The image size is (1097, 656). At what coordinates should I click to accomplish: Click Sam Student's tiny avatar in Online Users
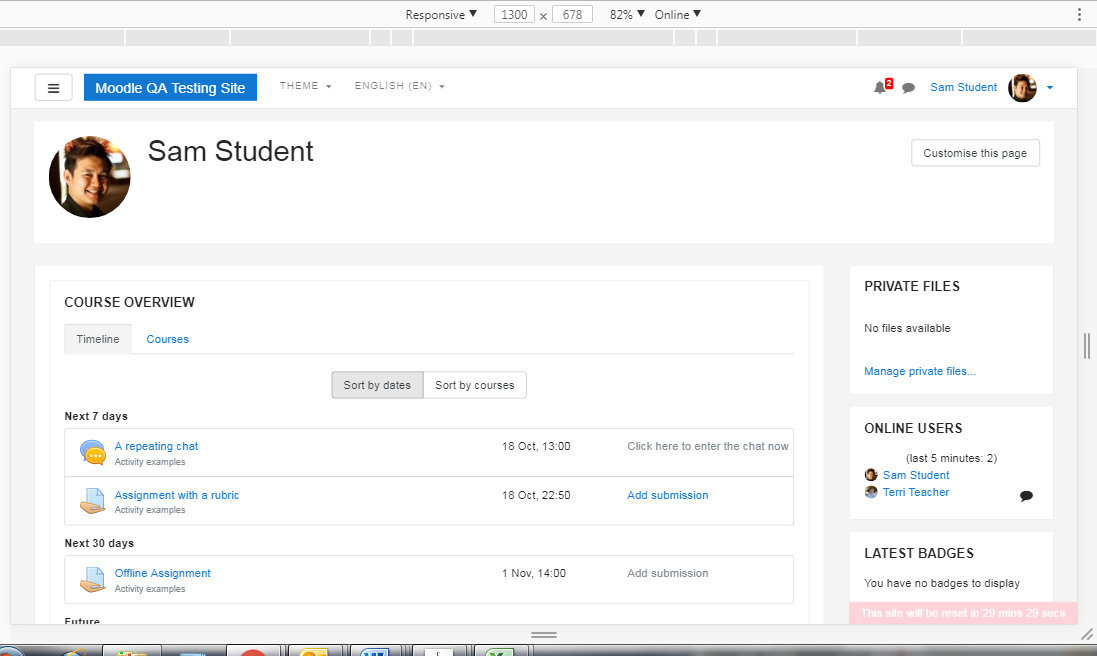pyautogui.click(x=871, y=475)
